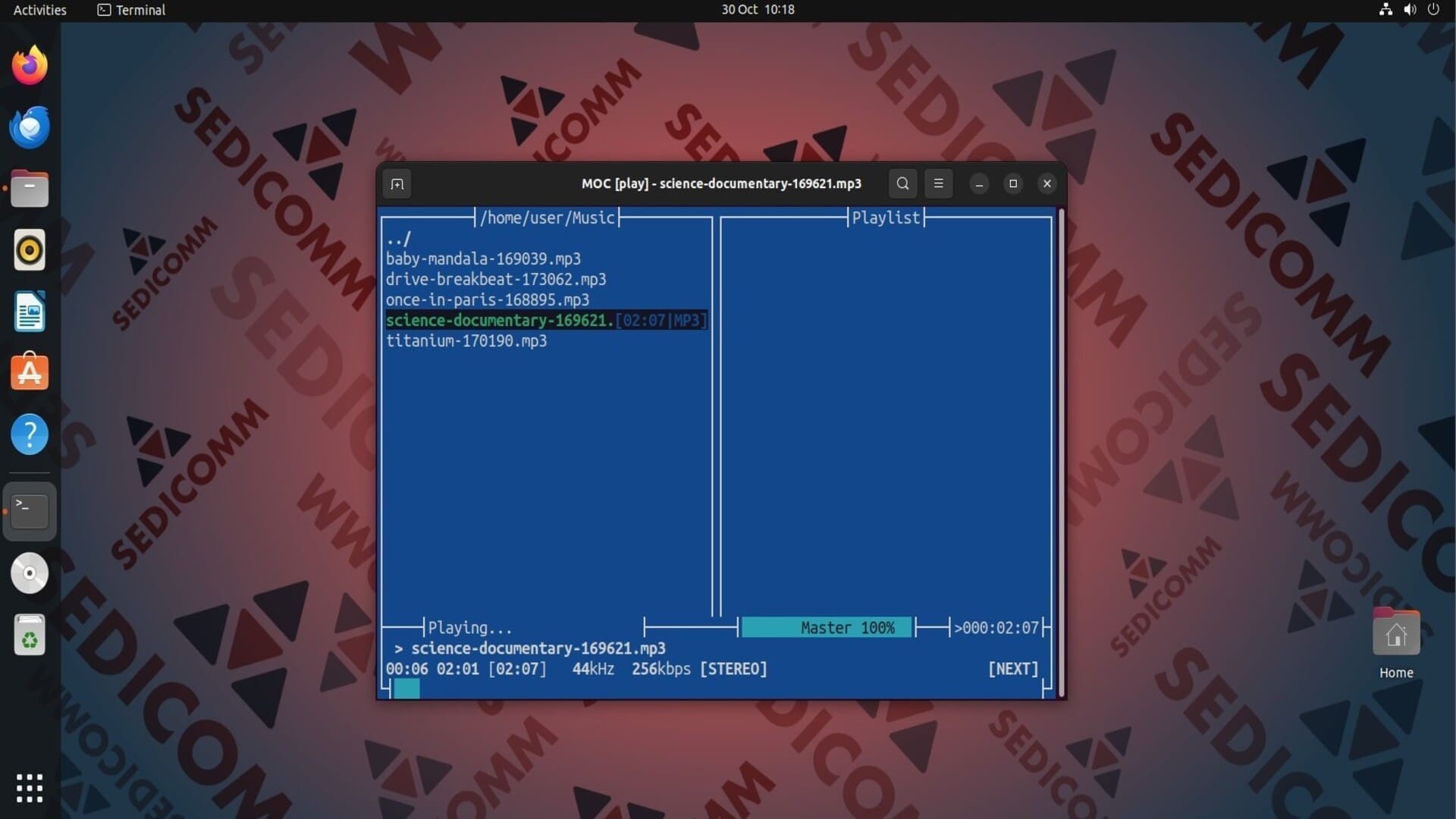The width and height of the screenshot is (1456, 819).
Task: Click the 44kHz sample rate value
Action: [x=593, y=669]
